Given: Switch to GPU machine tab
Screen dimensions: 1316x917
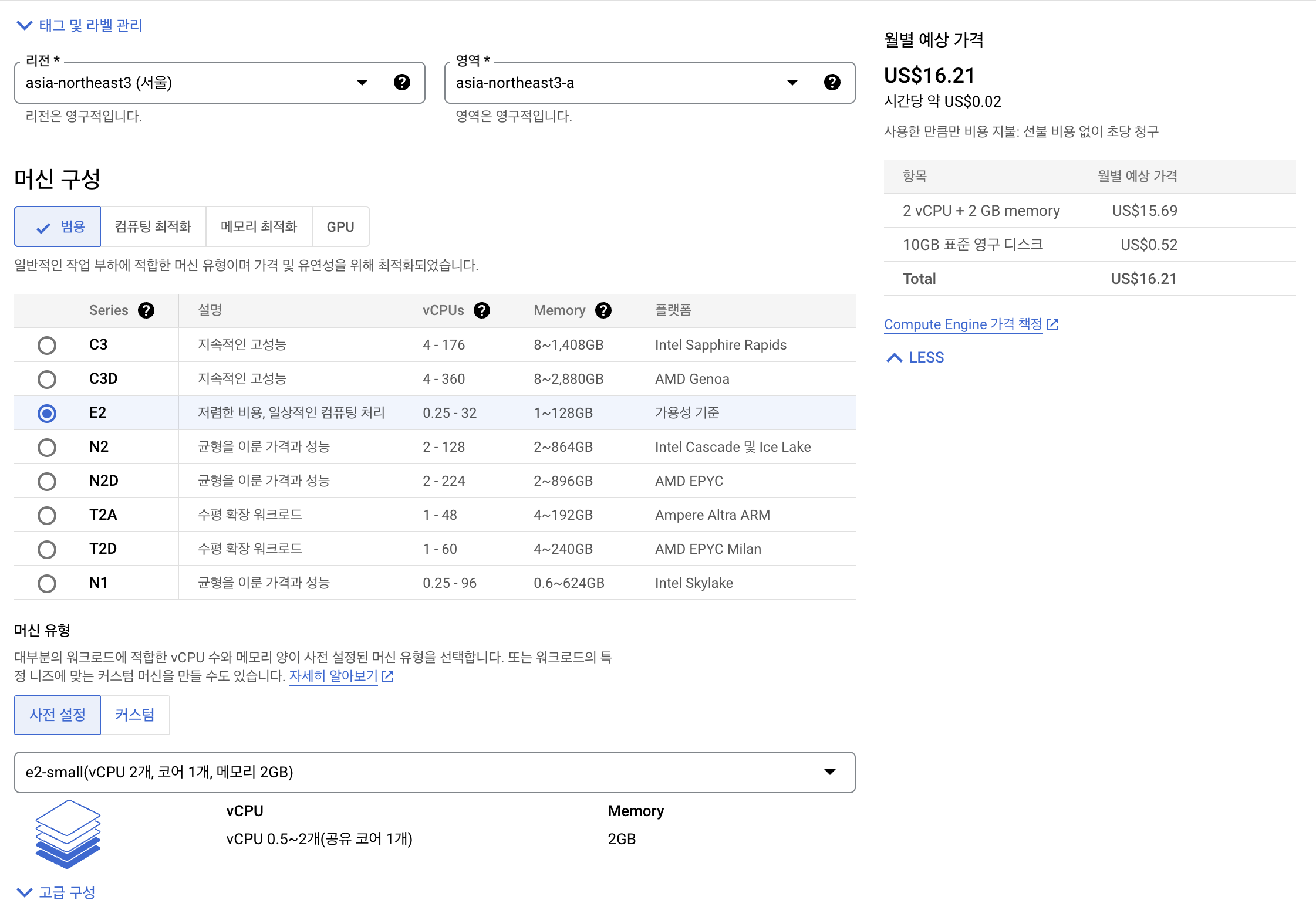Looking at the screenshot, I should click(x=340, y=226).
